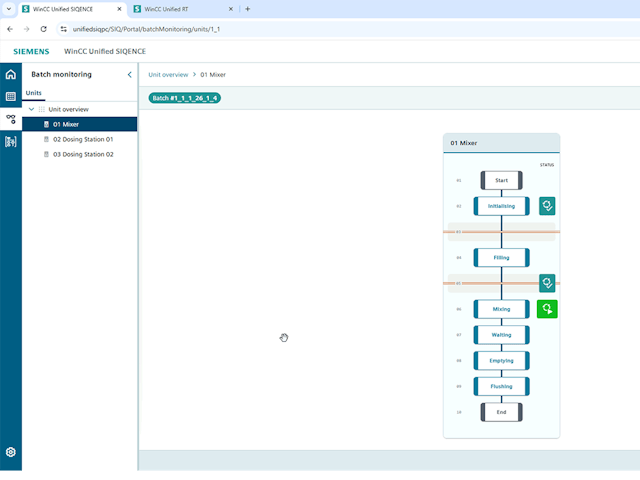Close the WinCC Unified RT tab
640x480 pixels.
(231, 9)
